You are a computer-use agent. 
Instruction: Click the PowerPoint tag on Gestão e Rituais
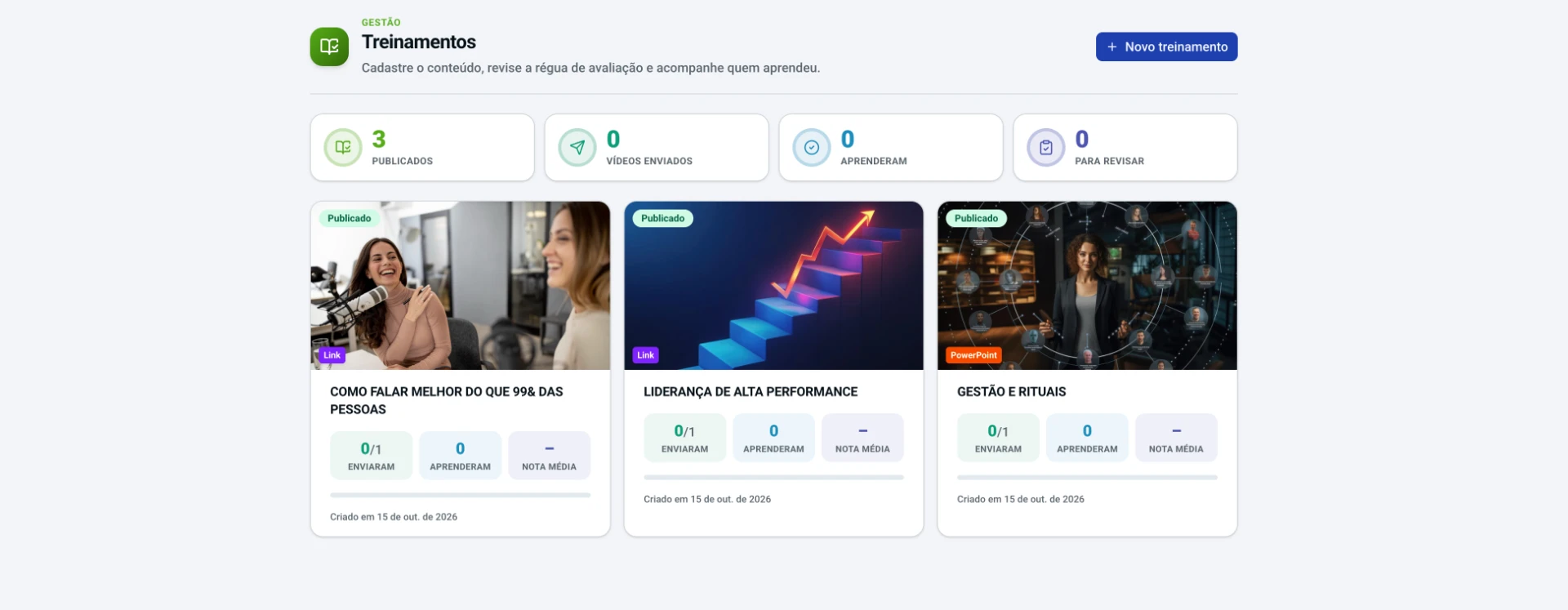(x=973, y=355)
